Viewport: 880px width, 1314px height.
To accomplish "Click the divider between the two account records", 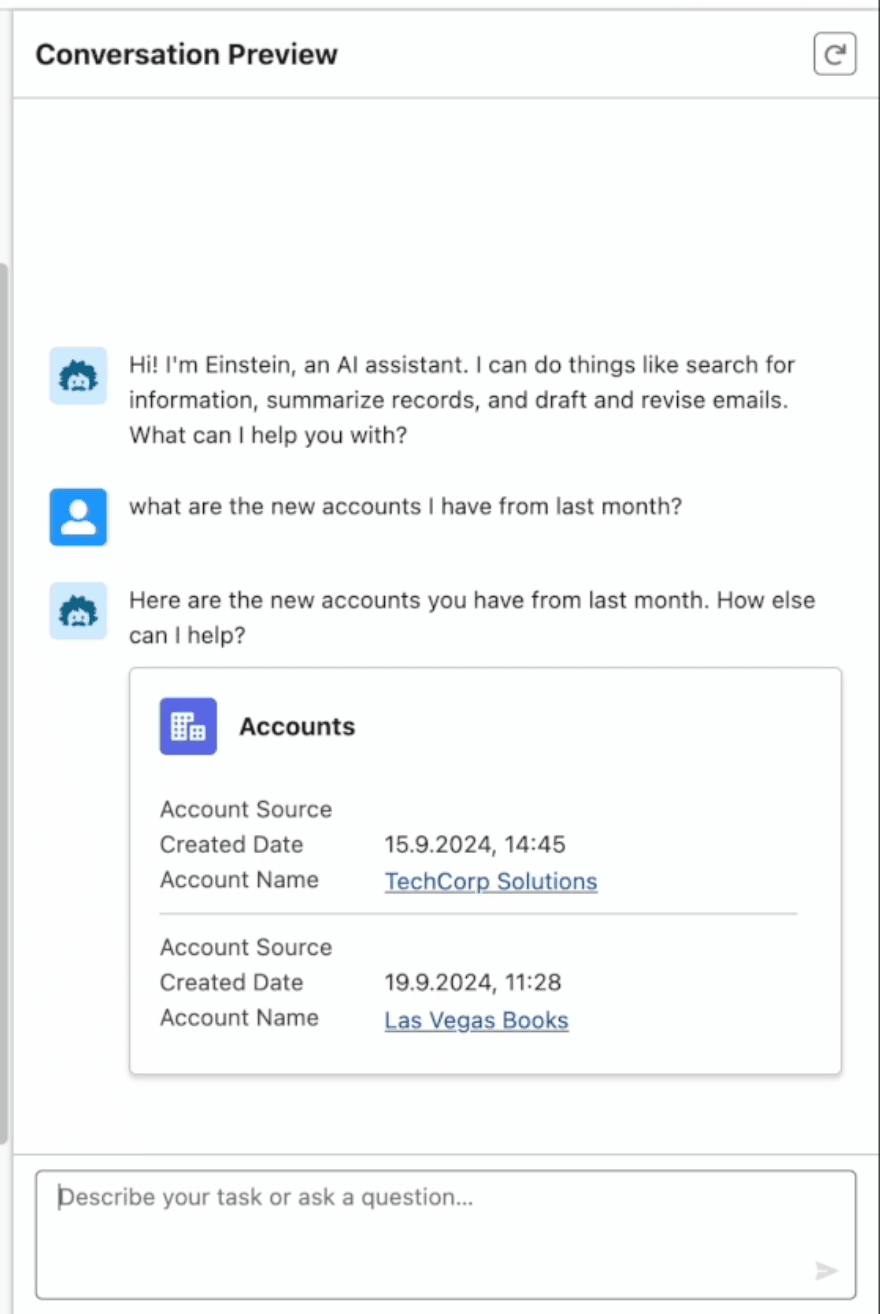I will pyautogui.click(x=478, y=914).
